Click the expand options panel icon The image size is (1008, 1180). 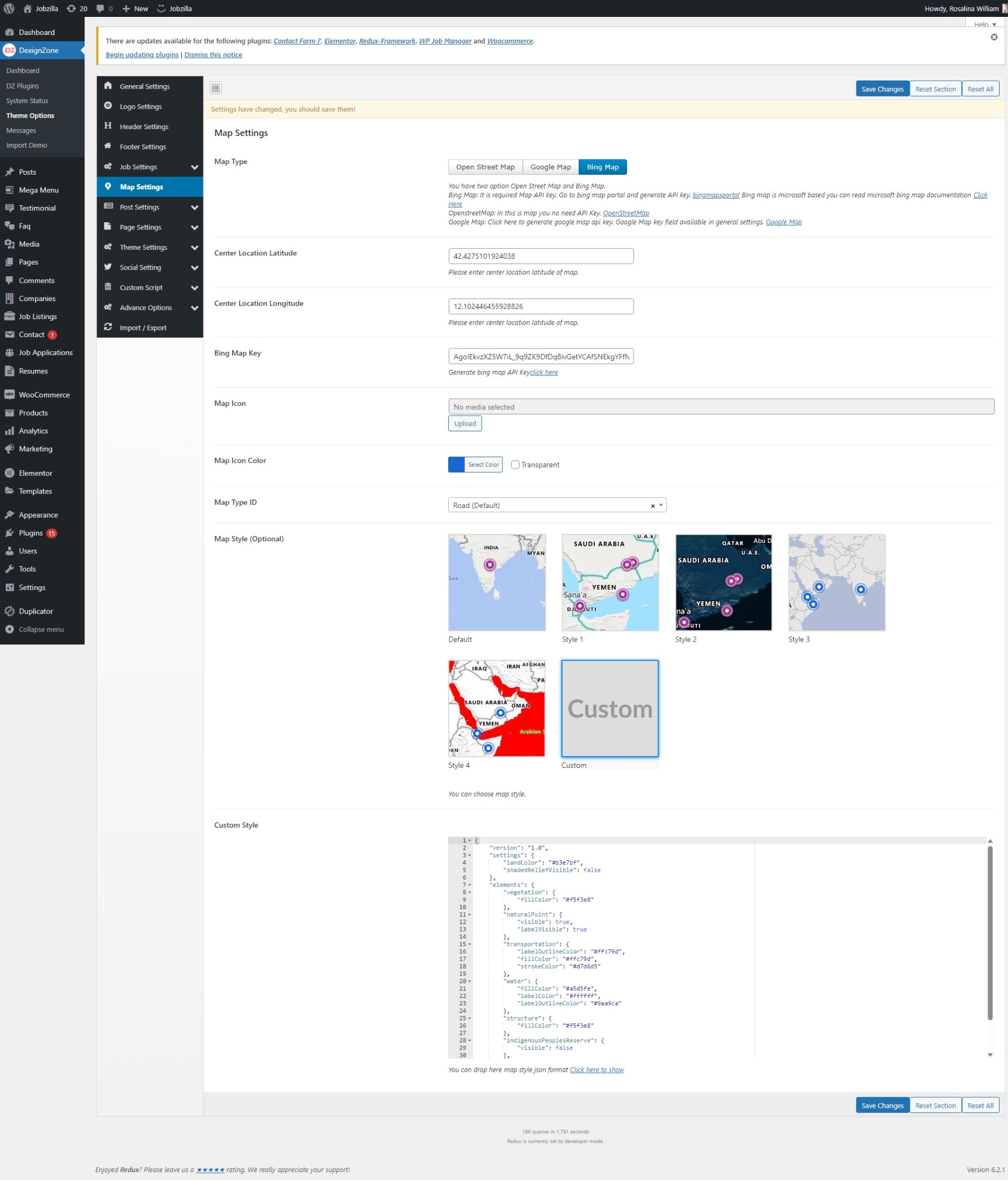coord(215,88)
